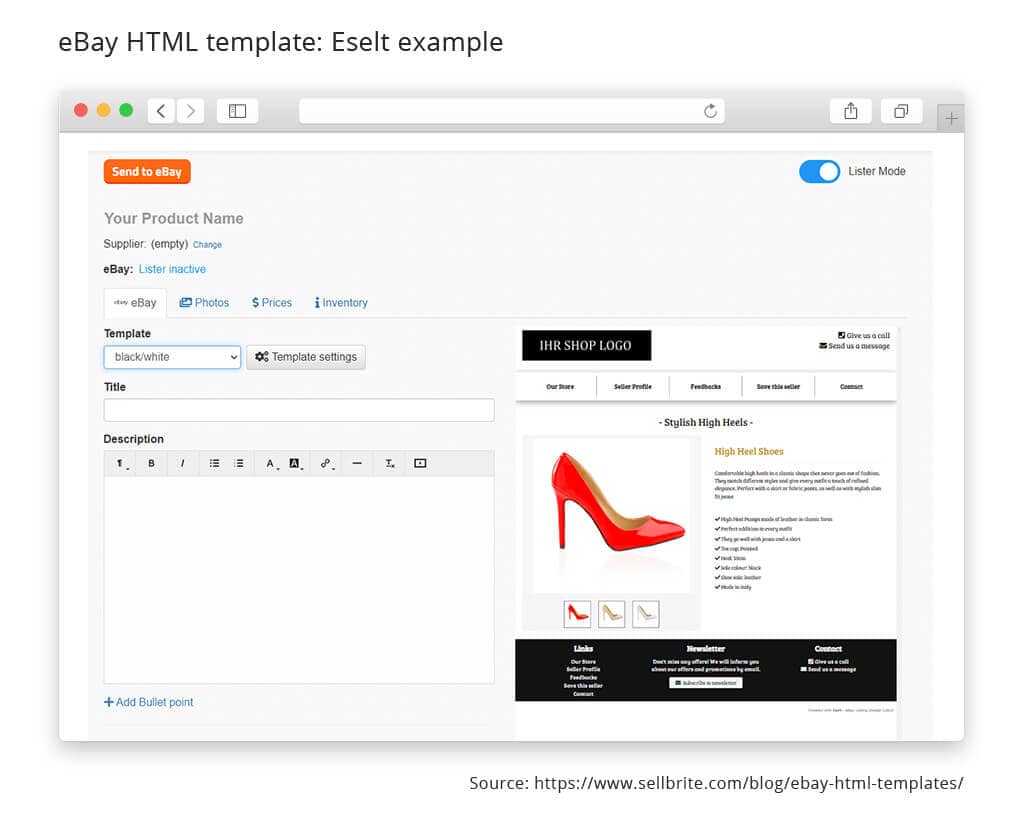Click the IHR SHOP LOGO banner in the preview
Viewport: 1024px width, 830px height.
click(586, 345)
